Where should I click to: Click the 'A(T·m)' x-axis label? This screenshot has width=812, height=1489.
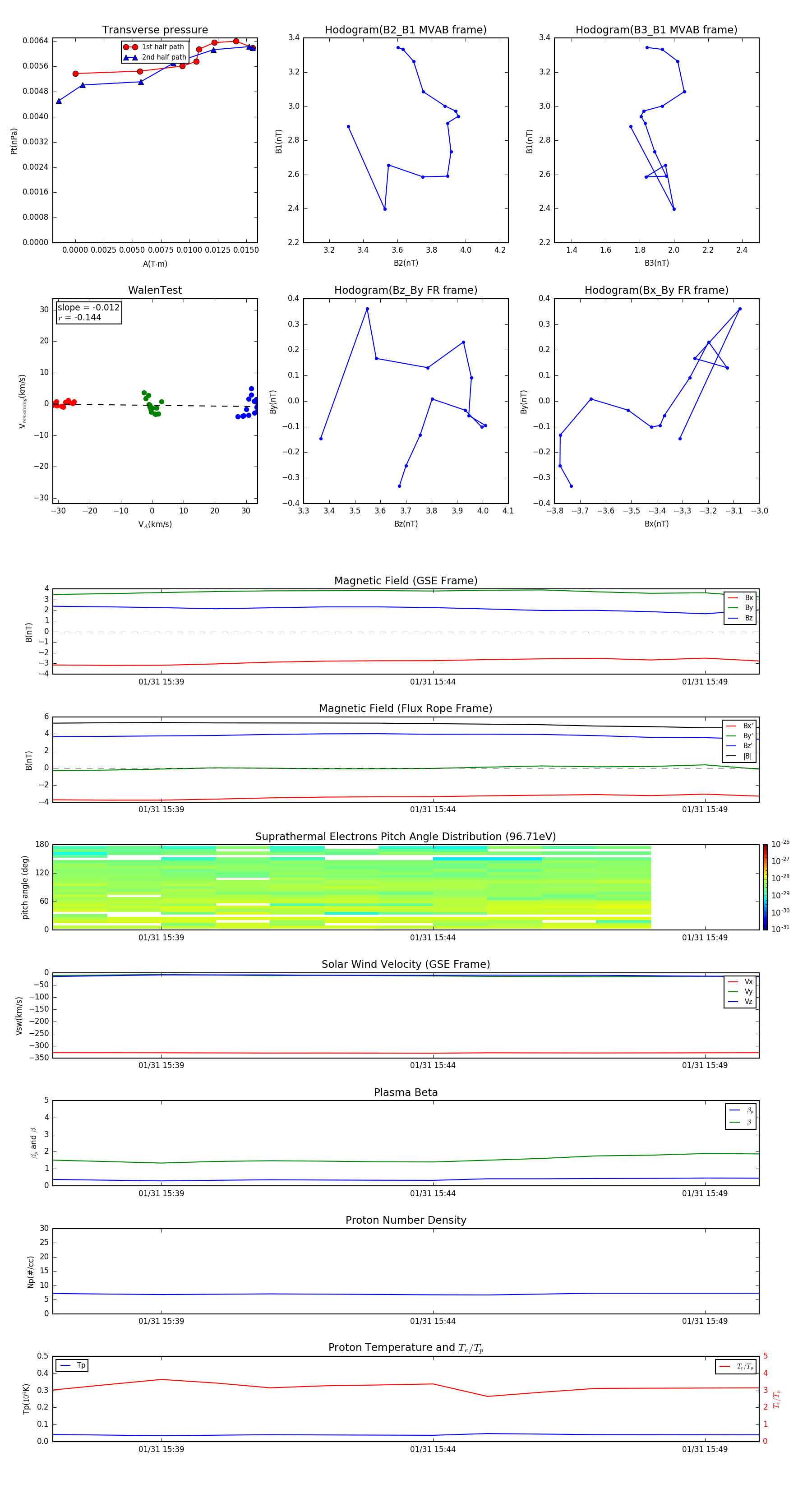155,264
